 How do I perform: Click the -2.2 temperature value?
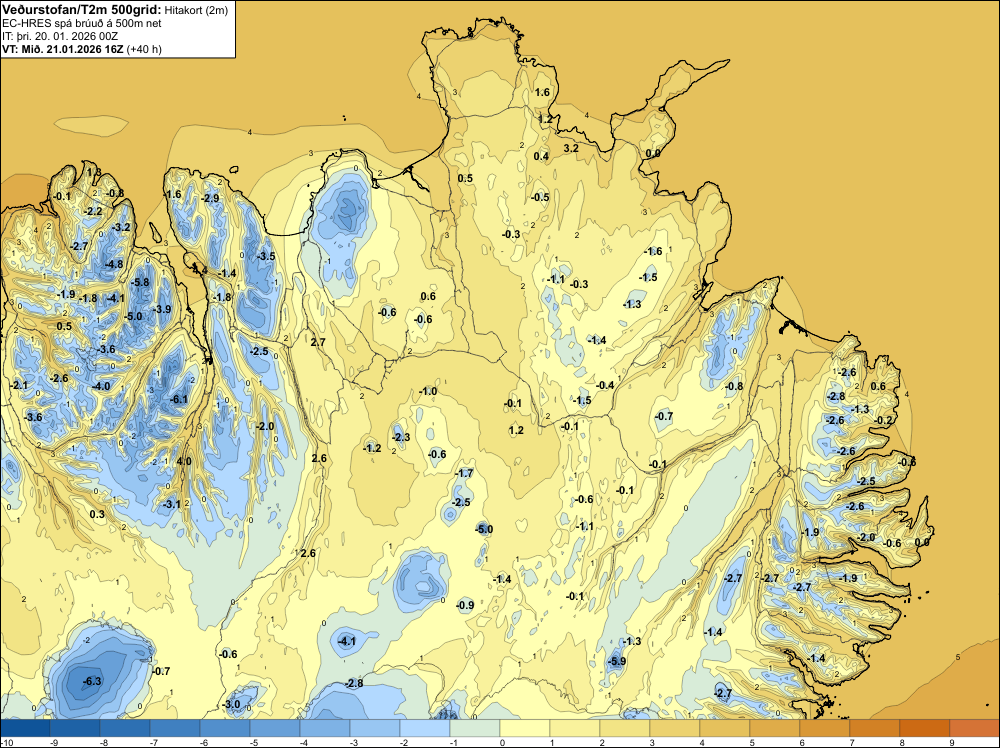tap(94, 211)
